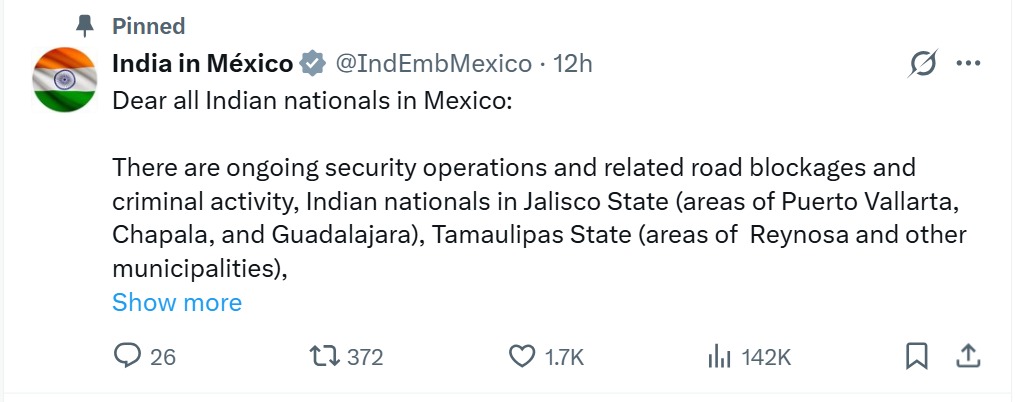1021x402 pixels.
Task: Click the Pinned label text
Action: coord(148,26)
